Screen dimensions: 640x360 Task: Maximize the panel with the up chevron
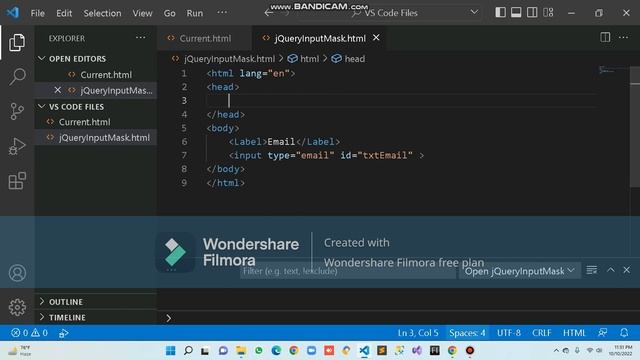611,270
